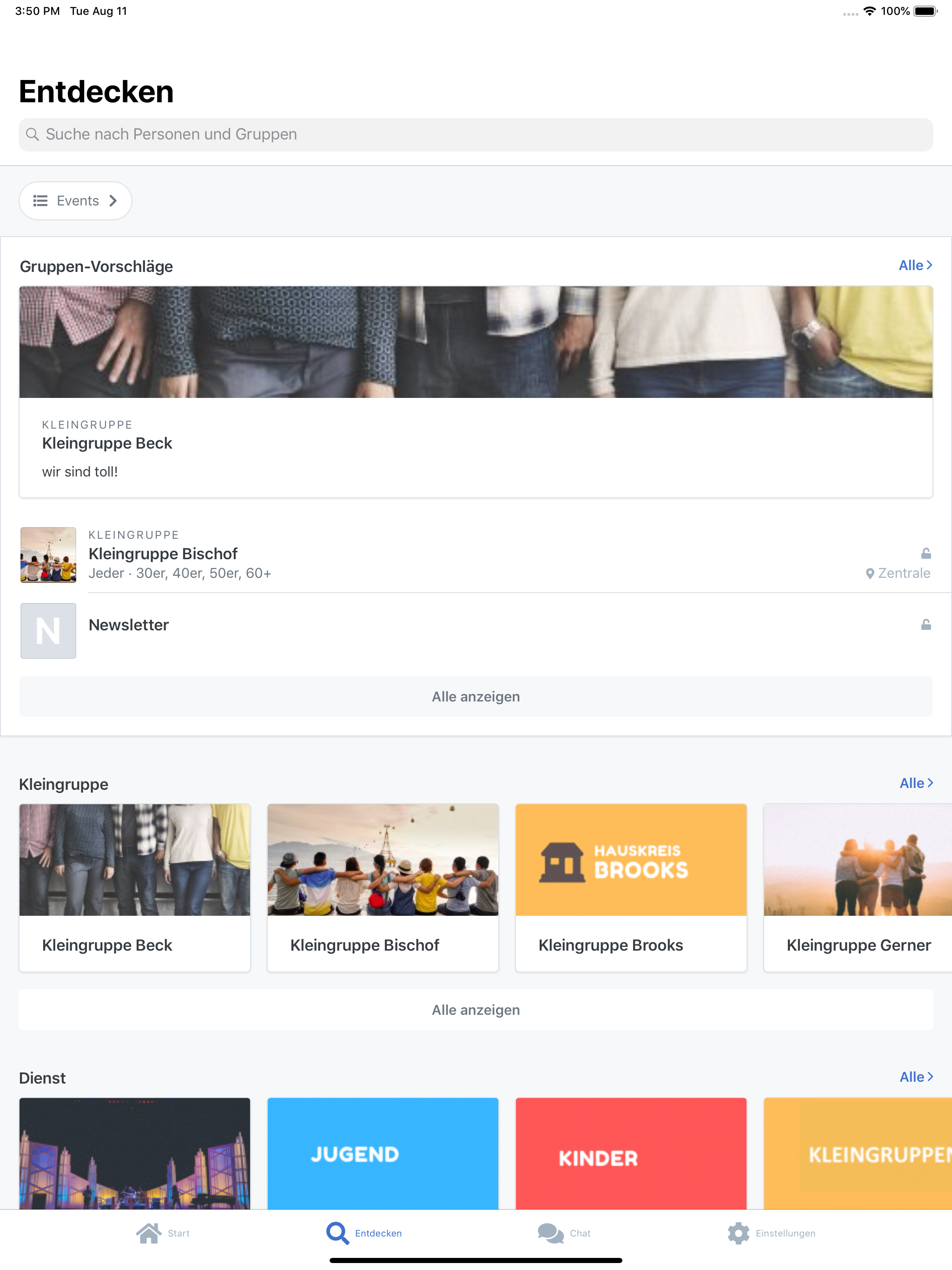Tap the lock icon next to Newsletter
This screenshot has height=1270, width=952.
coord(926,625)
